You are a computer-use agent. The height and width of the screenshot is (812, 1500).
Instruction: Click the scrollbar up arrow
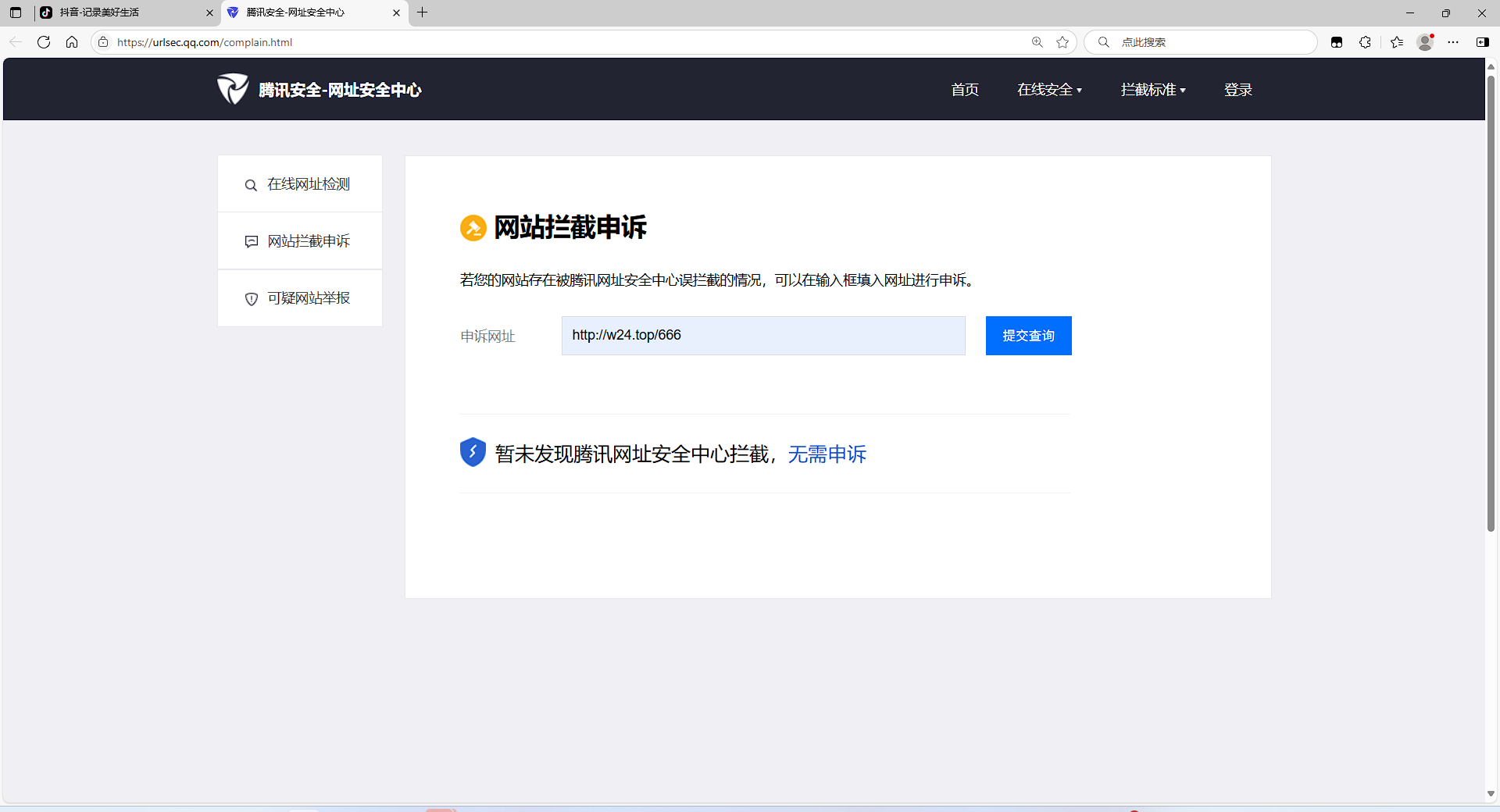[x=1491, y=66]
